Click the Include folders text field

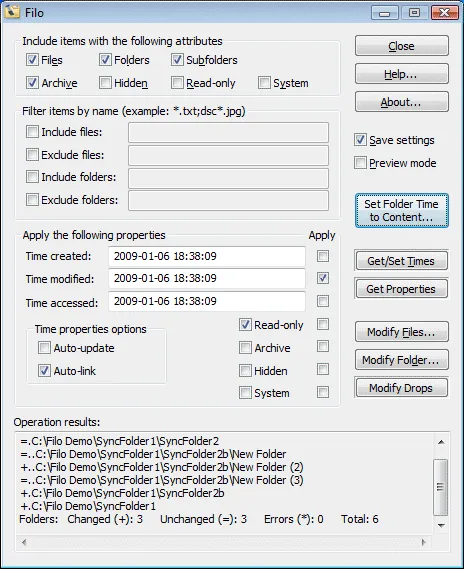click(x=228, y=178)
